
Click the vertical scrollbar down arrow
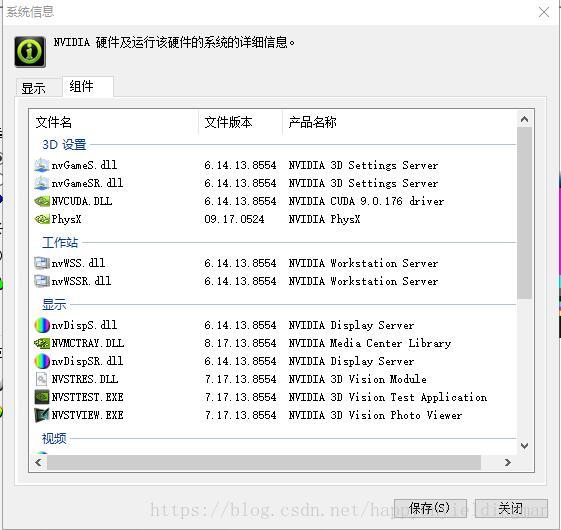pos(525,446)
